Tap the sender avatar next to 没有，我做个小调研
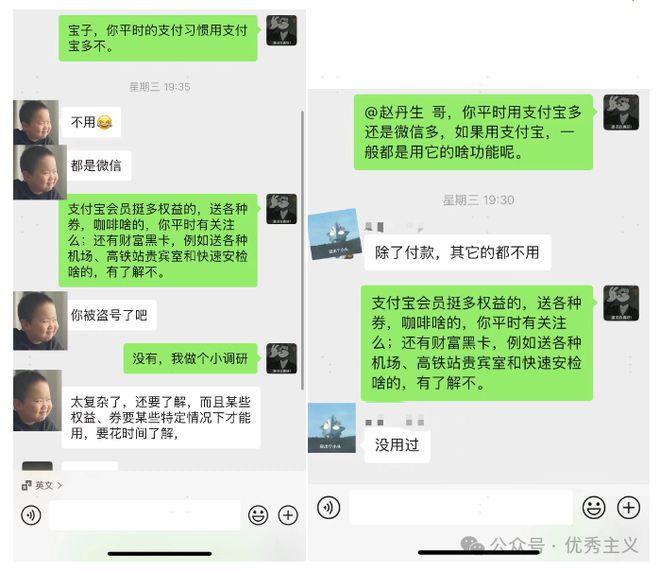660x572 pixels. (x=282, y=358)
